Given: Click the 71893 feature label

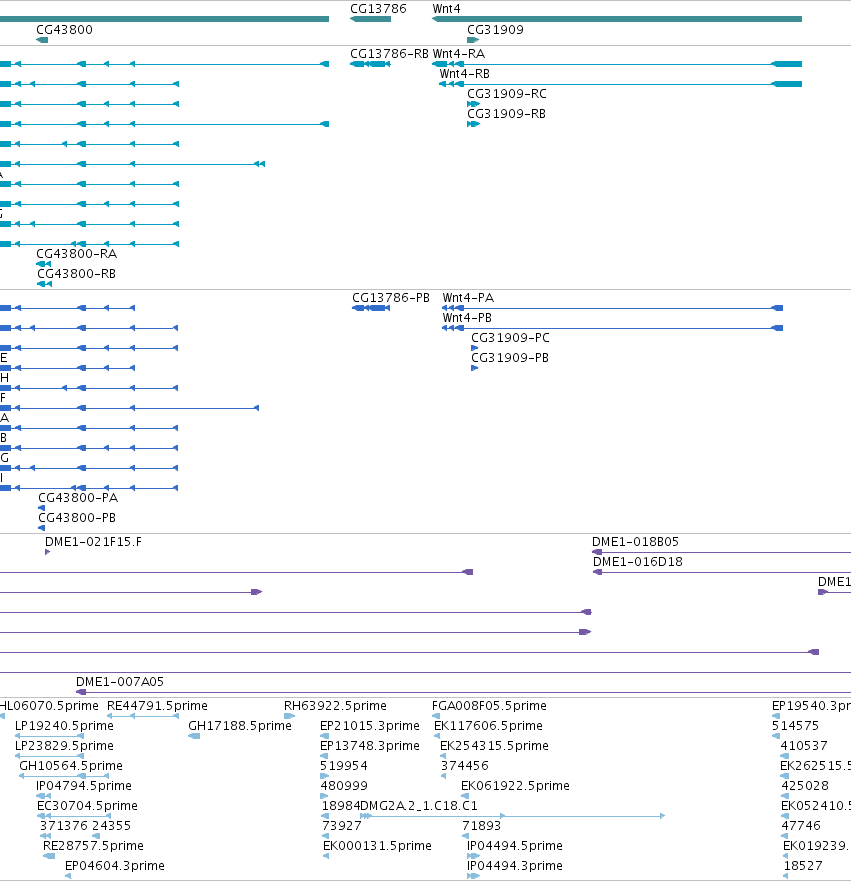Looking at the screenshot, I should pyautogui.click(x=481, y=826).
